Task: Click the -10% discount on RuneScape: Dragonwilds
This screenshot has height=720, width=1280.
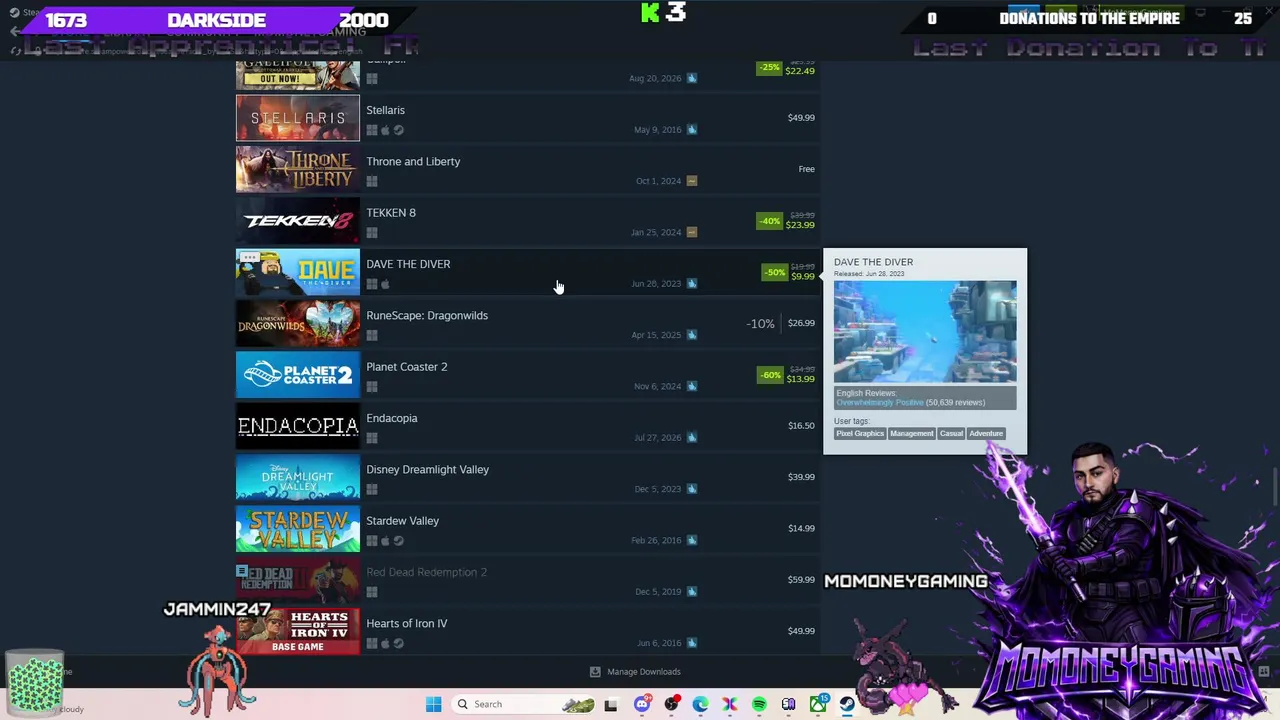Action: pyautogui.click(x=760, y=324)
